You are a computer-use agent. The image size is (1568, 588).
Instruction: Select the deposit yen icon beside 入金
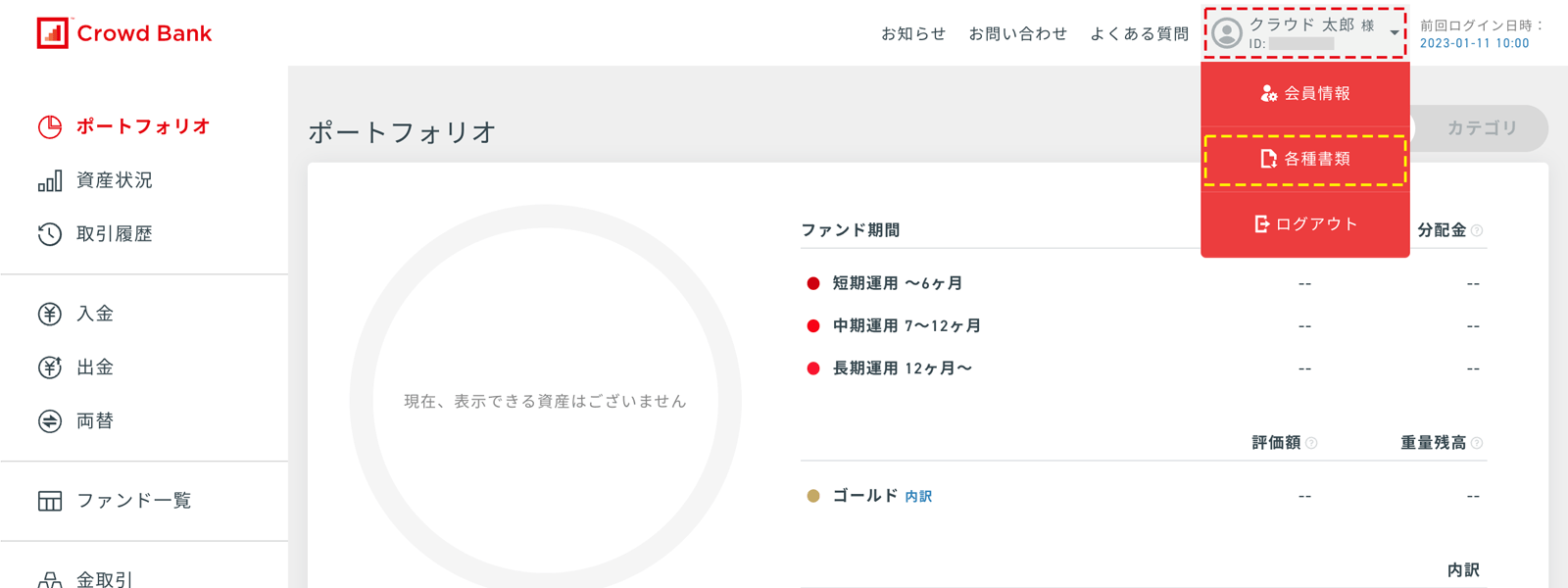[x=49, y=314]
